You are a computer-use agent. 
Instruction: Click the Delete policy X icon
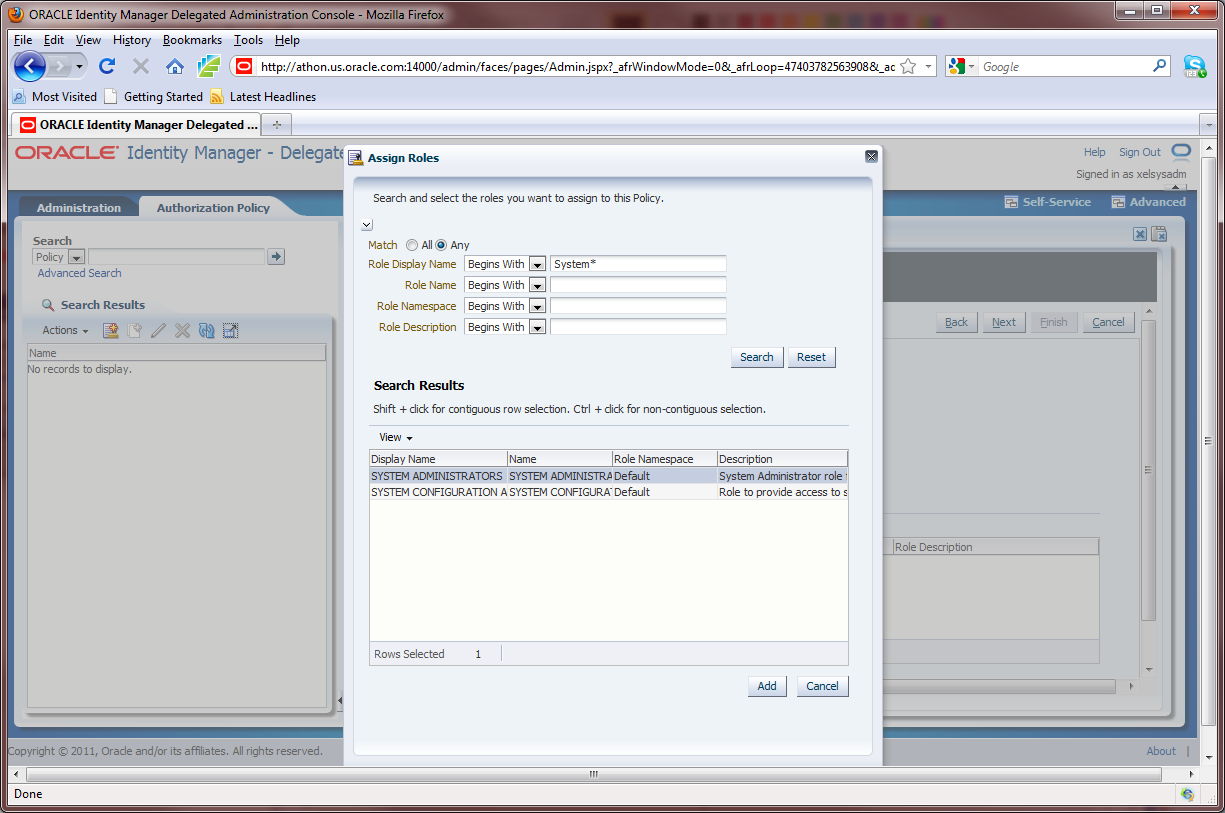[x=182, y=330]
